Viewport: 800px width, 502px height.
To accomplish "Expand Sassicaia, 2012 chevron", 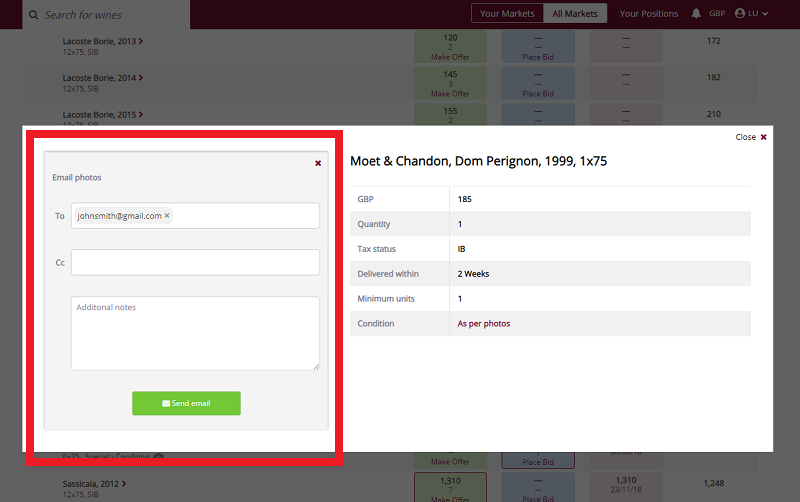I will pyautogui.click(x=123, y=484).
